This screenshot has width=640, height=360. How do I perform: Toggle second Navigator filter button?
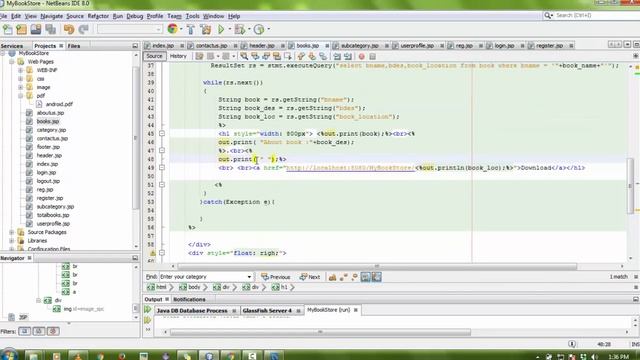(38, 331)
